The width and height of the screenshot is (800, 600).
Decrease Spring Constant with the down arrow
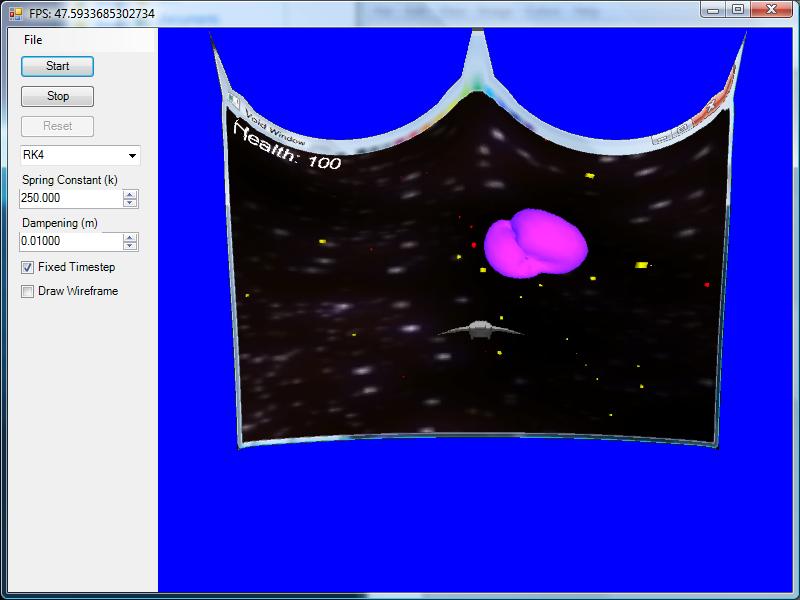130,203
